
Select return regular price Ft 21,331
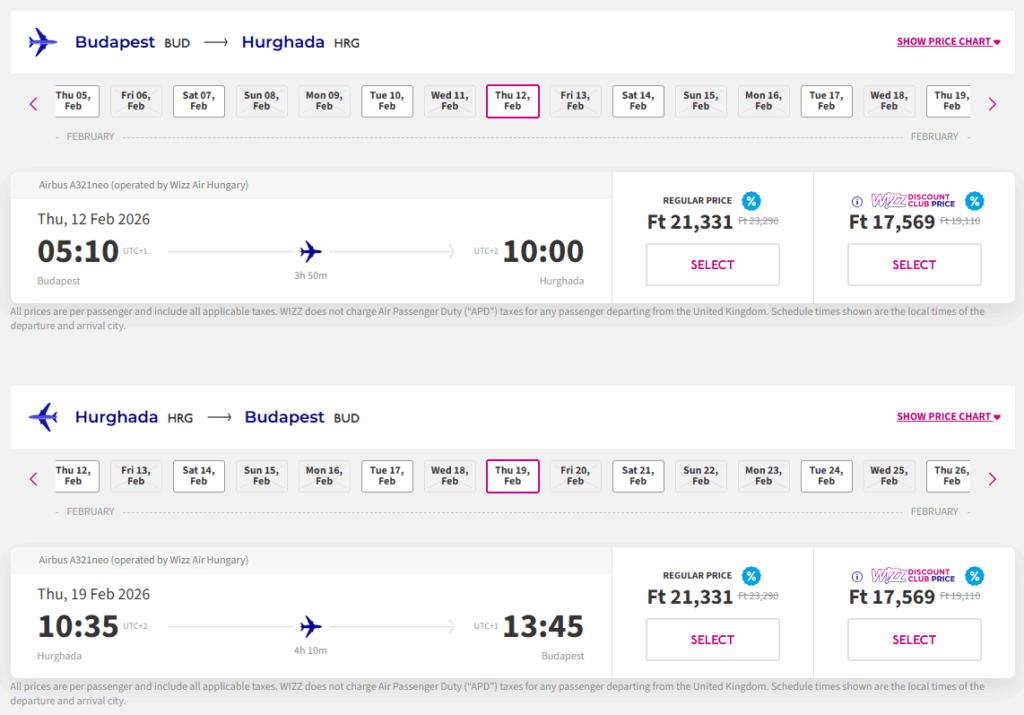click(712, 640)
